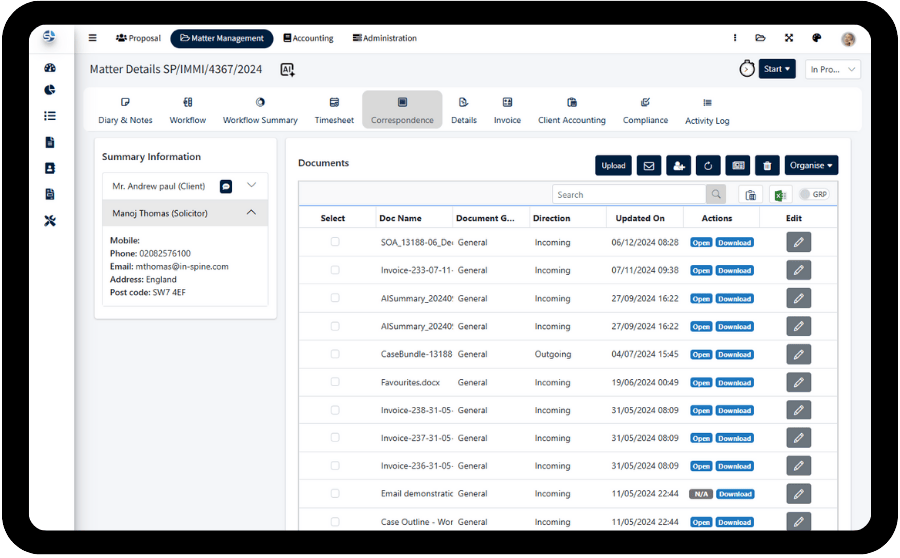
Task: Open the dashboard gauge icon in sidebar
Action: 50,68
